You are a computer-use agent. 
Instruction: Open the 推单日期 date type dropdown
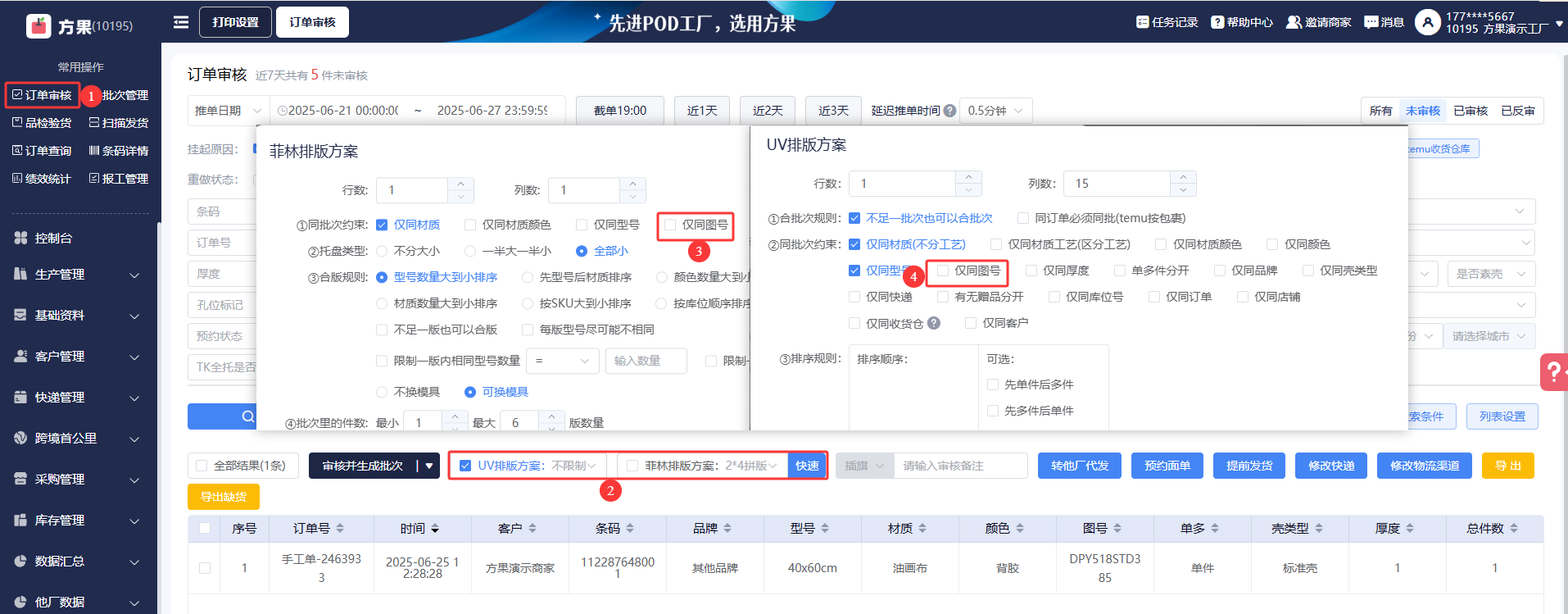point(228,111)
